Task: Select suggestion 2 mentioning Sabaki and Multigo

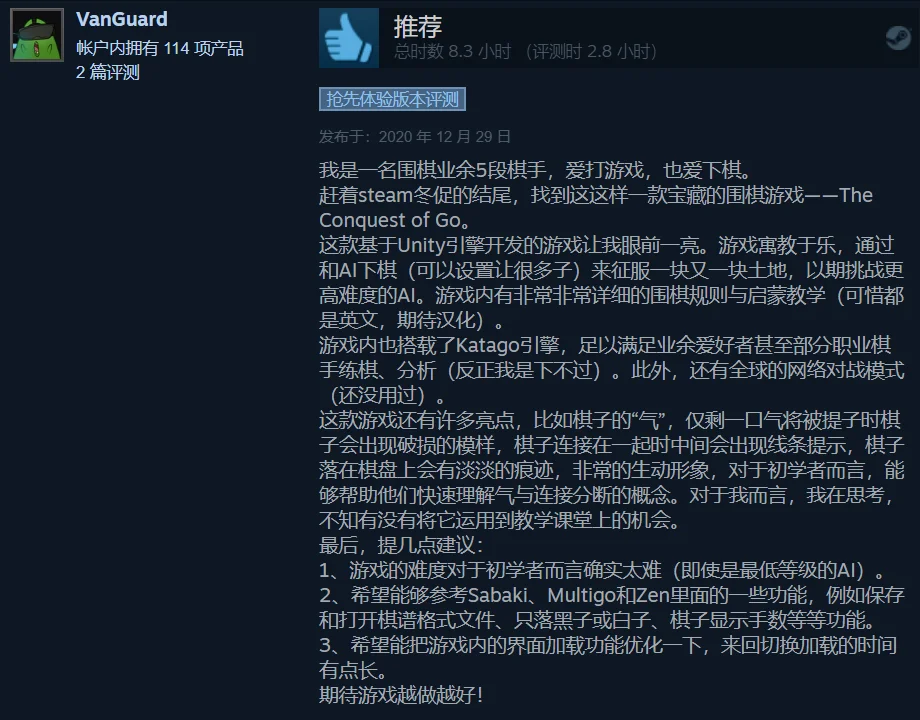Action: (612, 607)
